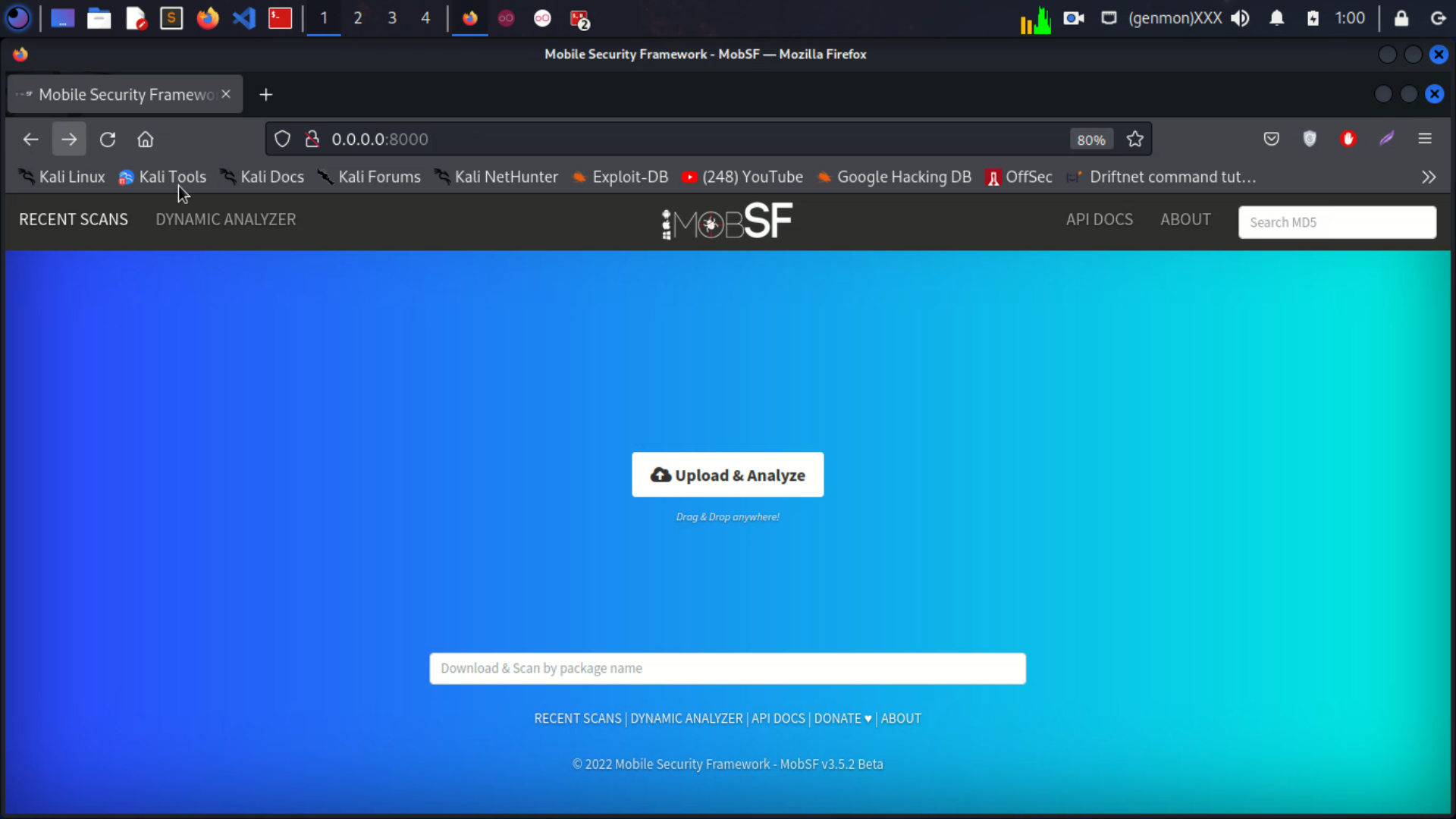Open Recent Scans in top navigation
The height and width of the screenshot is (819, 1456).
pos(74,219)
